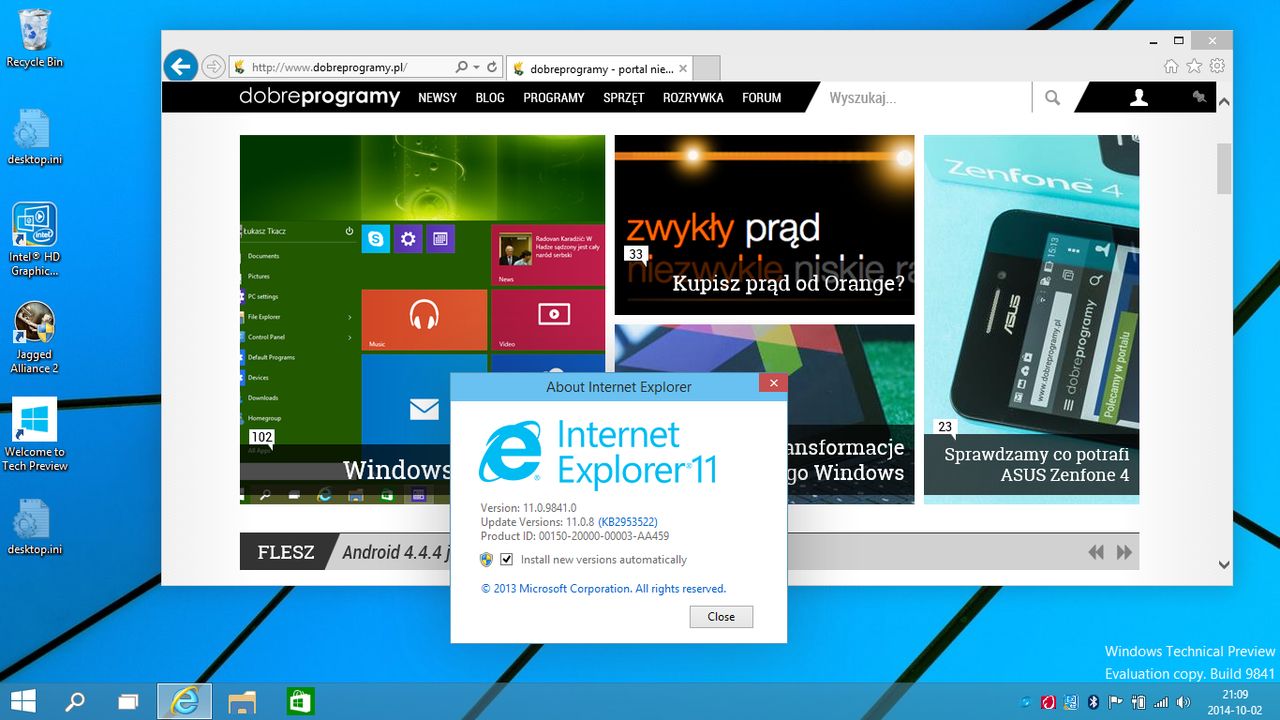The height and width of the screenshot is (720, 1280).
Task: Open Internet Explorer's Home icon
Action: coord(1171,66)
